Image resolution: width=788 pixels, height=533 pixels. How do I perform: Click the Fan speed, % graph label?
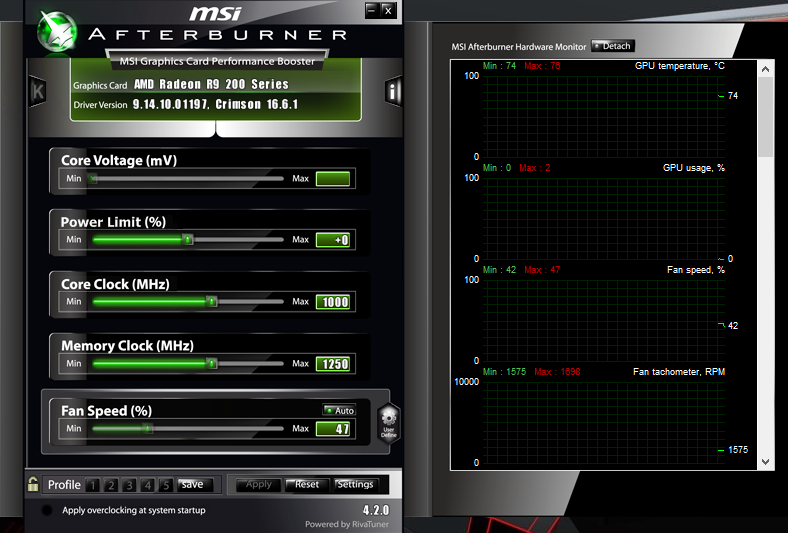tap(696, 270)
